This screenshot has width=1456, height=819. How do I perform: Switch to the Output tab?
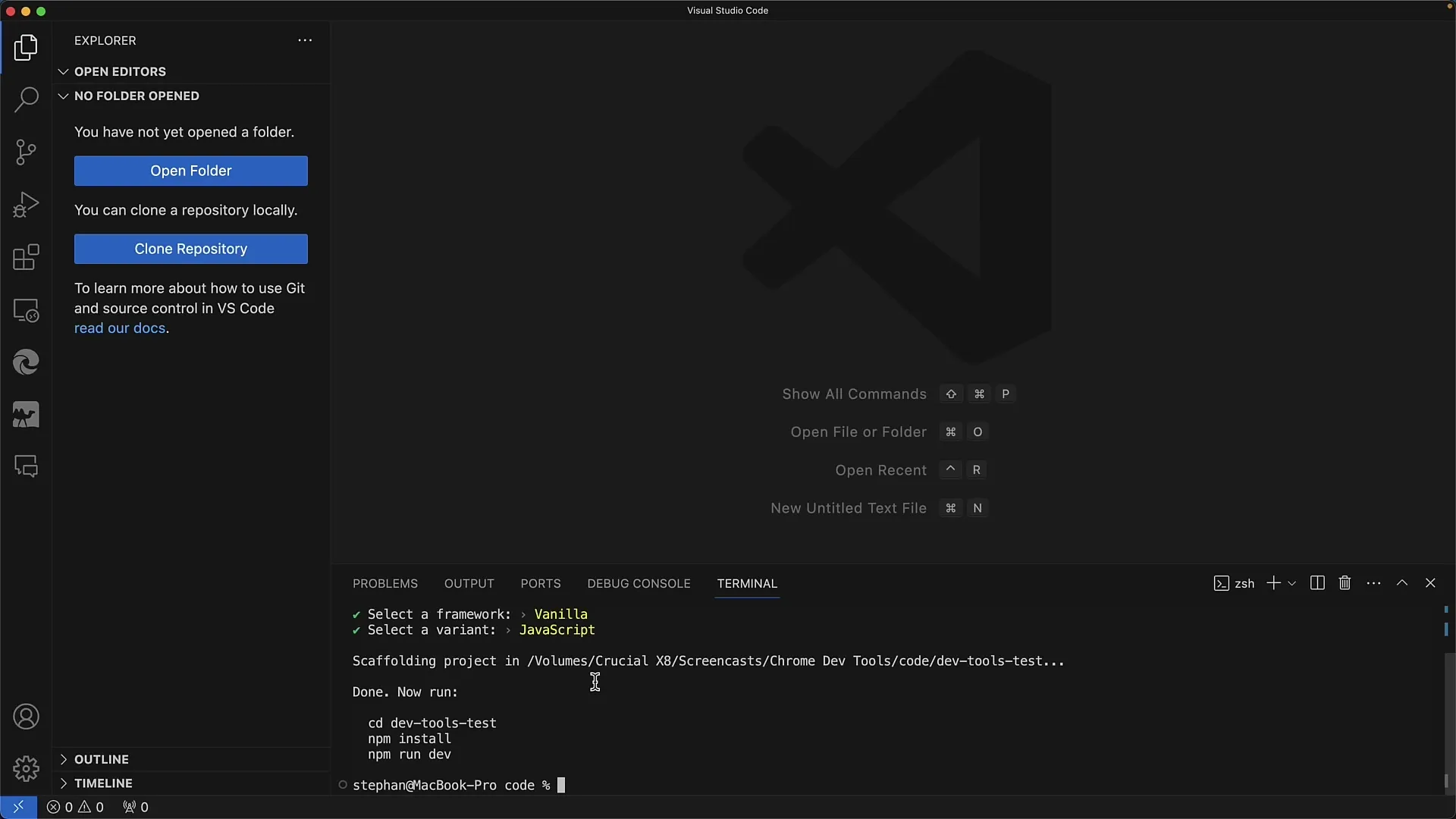(x=469, y=583)
